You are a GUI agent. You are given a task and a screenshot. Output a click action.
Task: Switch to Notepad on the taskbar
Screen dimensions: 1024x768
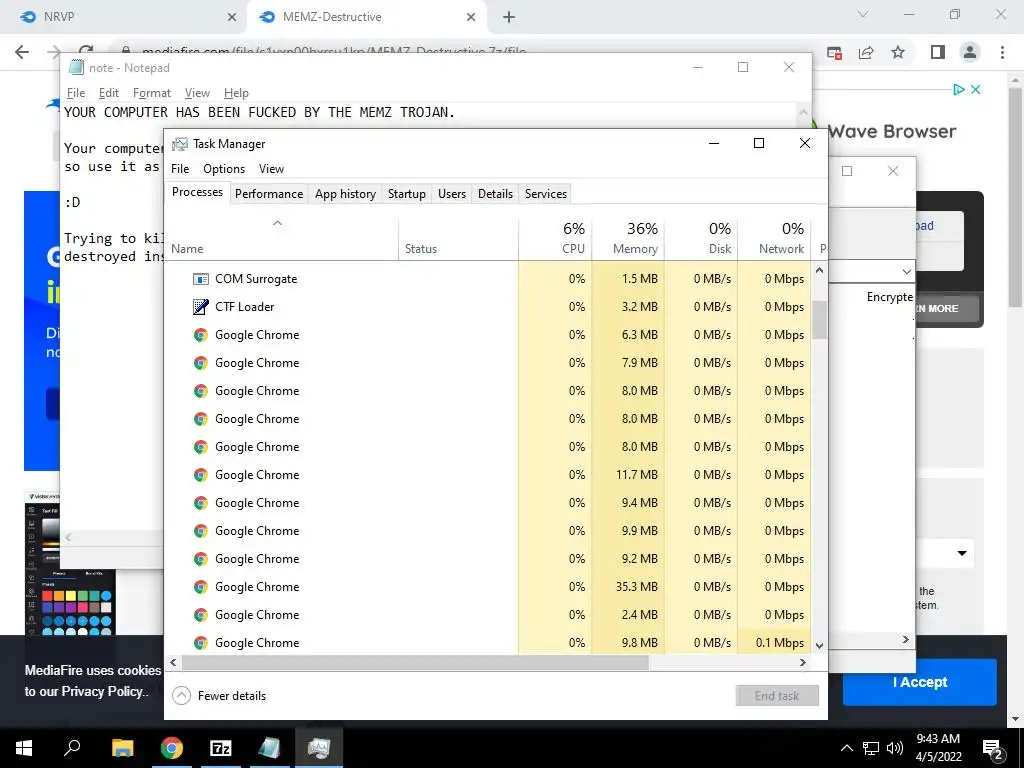269,748
